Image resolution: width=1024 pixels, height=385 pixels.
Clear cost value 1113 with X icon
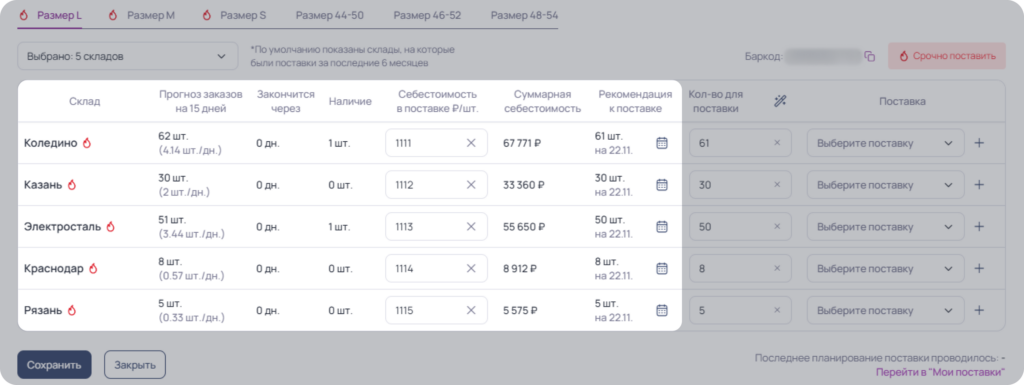pyautogui.click(x=471, y=226)
